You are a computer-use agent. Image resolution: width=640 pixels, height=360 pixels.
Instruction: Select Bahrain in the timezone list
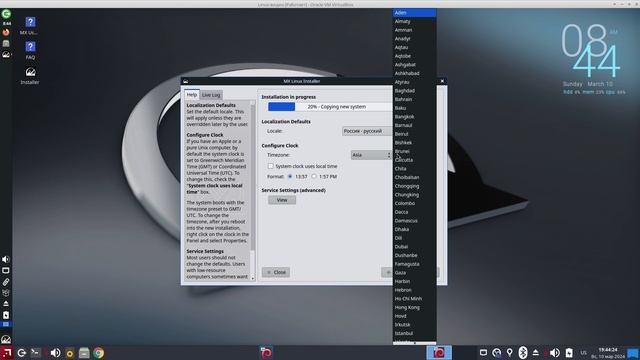tap(414, 99)
